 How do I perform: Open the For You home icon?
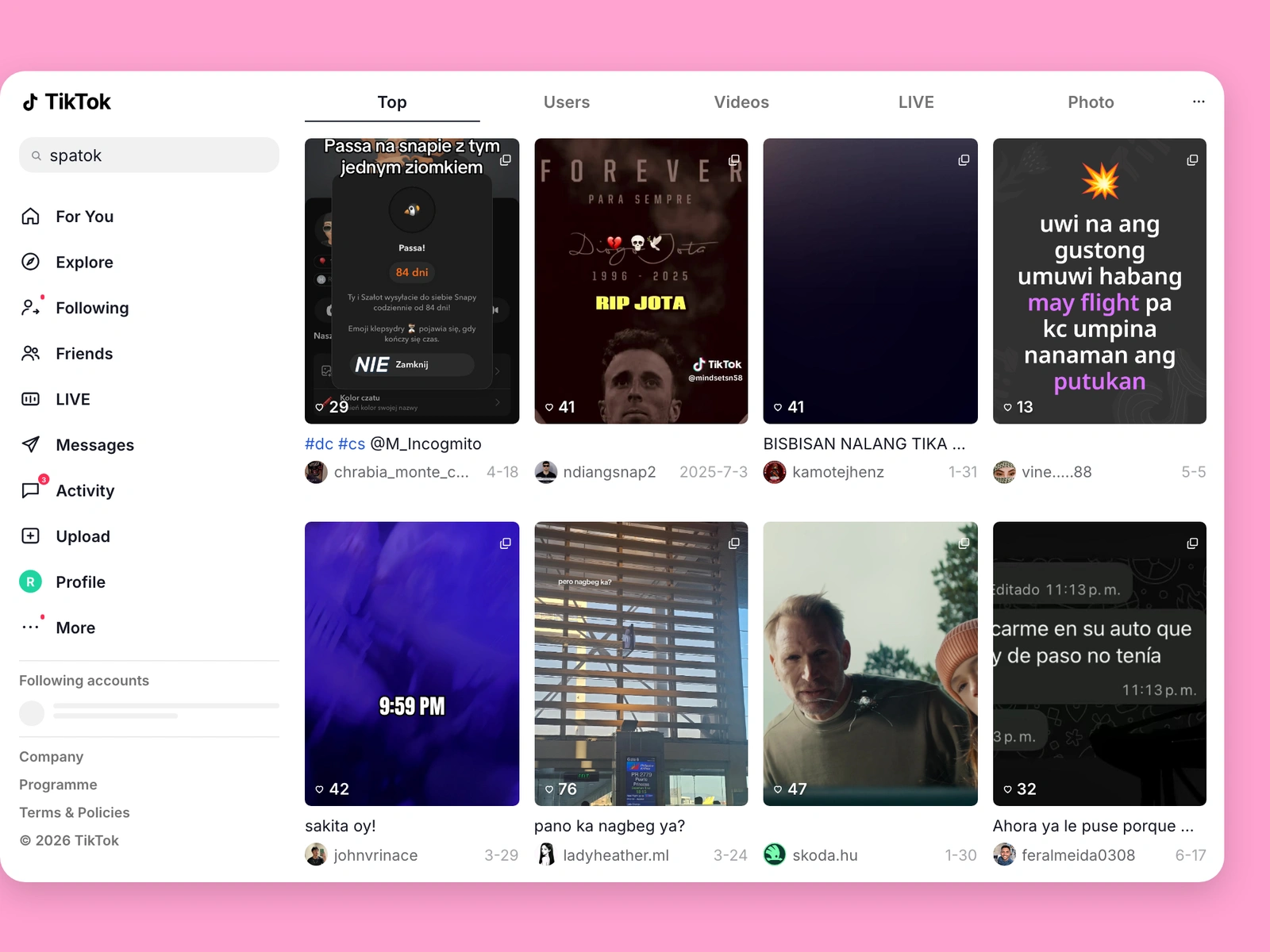pos(30,217)
